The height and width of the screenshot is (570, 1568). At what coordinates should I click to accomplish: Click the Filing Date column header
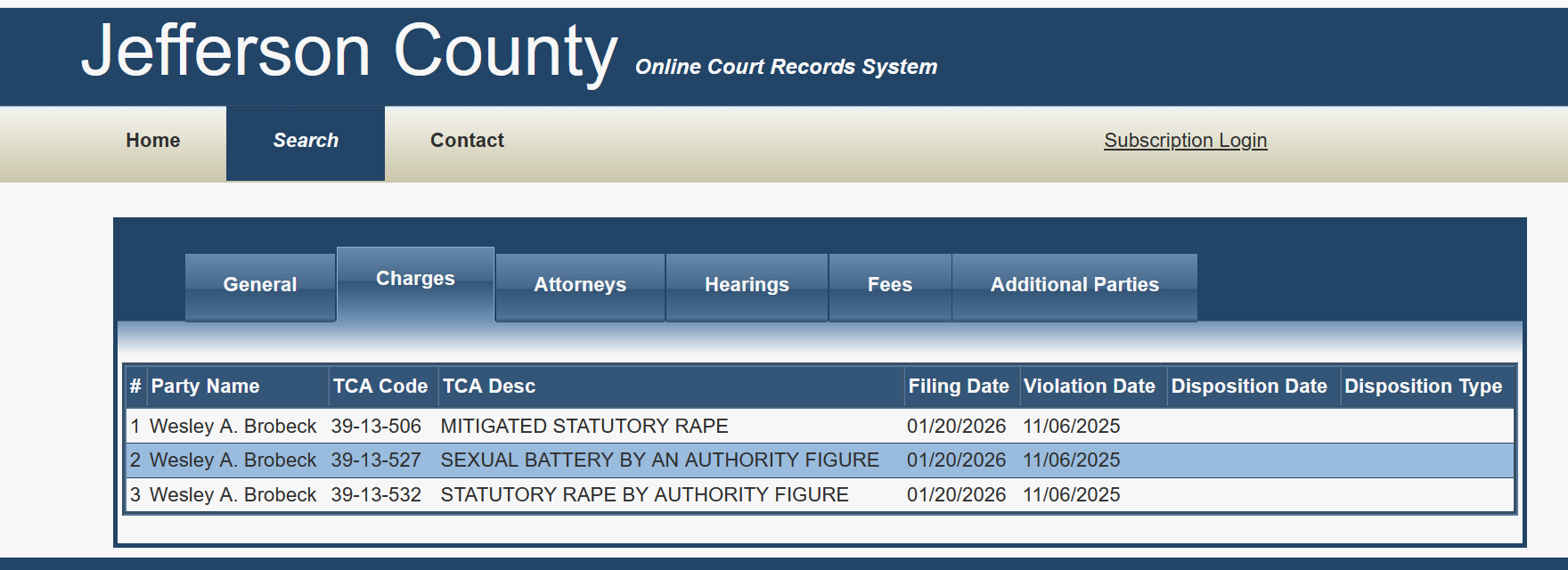959,387
